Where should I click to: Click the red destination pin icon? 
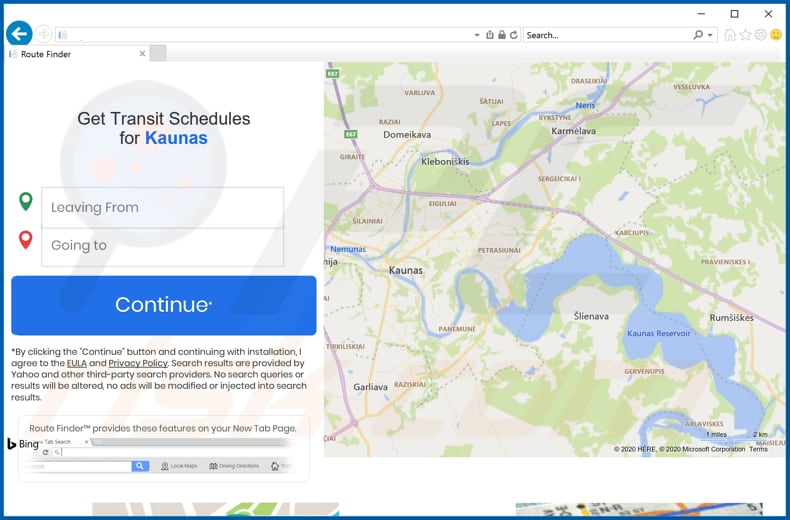click(26, 240)
